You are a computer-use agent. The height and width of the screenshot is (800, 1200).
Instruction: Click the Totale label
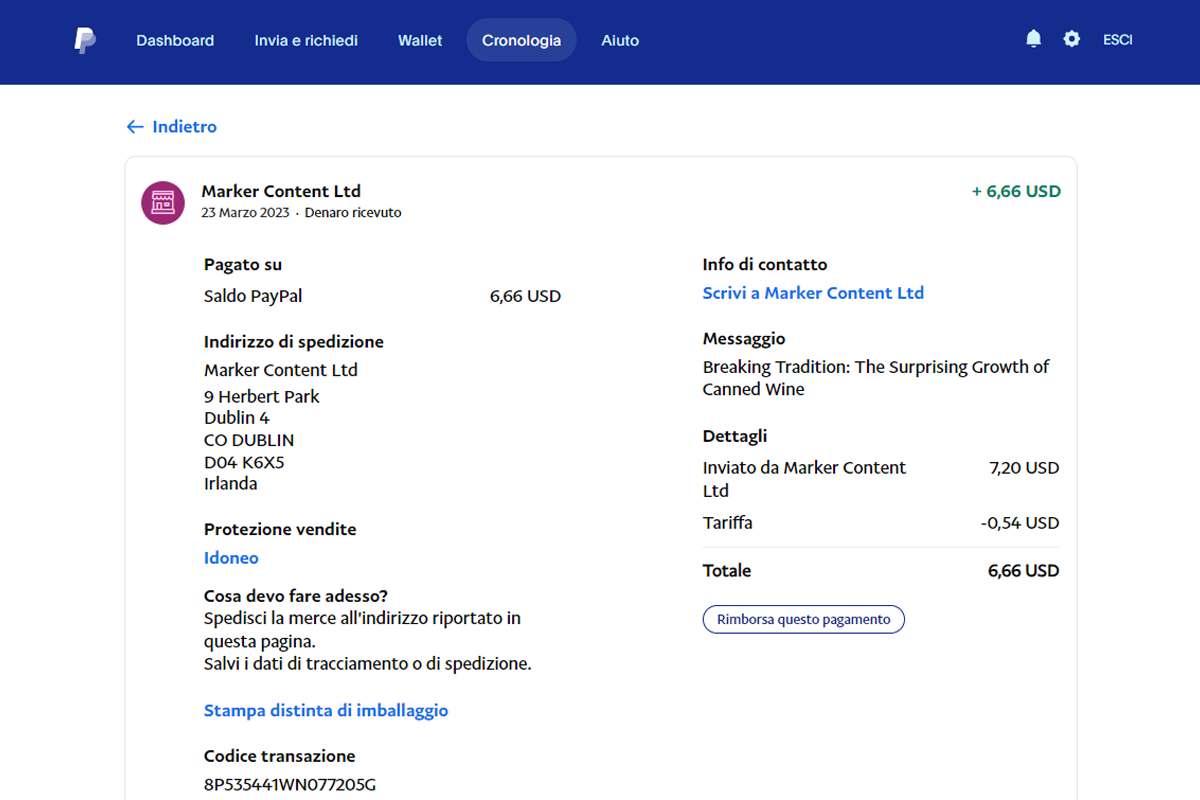[727, 571]
